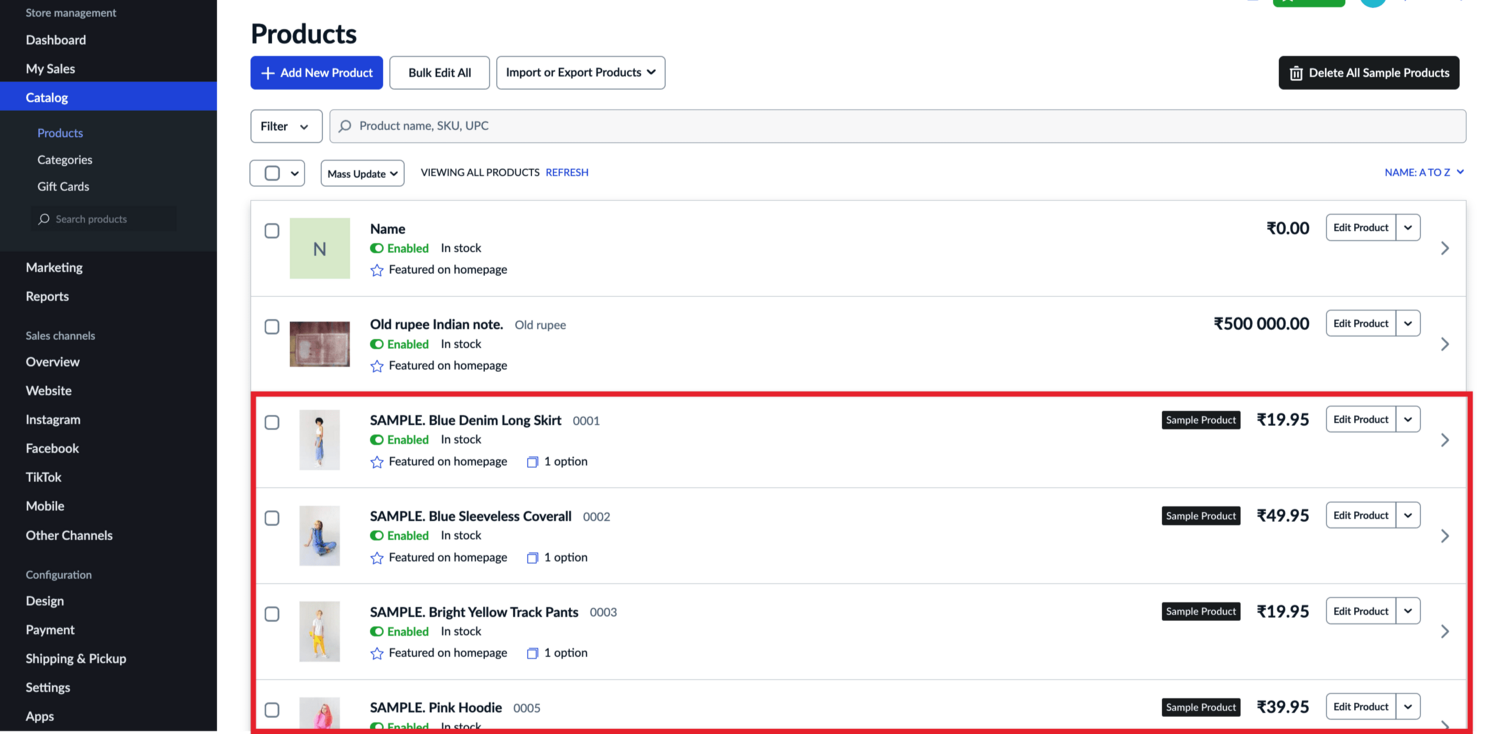Click star icon on Bright Yellow Track Pants
The image size is (1500, 734).
(377, 654)
